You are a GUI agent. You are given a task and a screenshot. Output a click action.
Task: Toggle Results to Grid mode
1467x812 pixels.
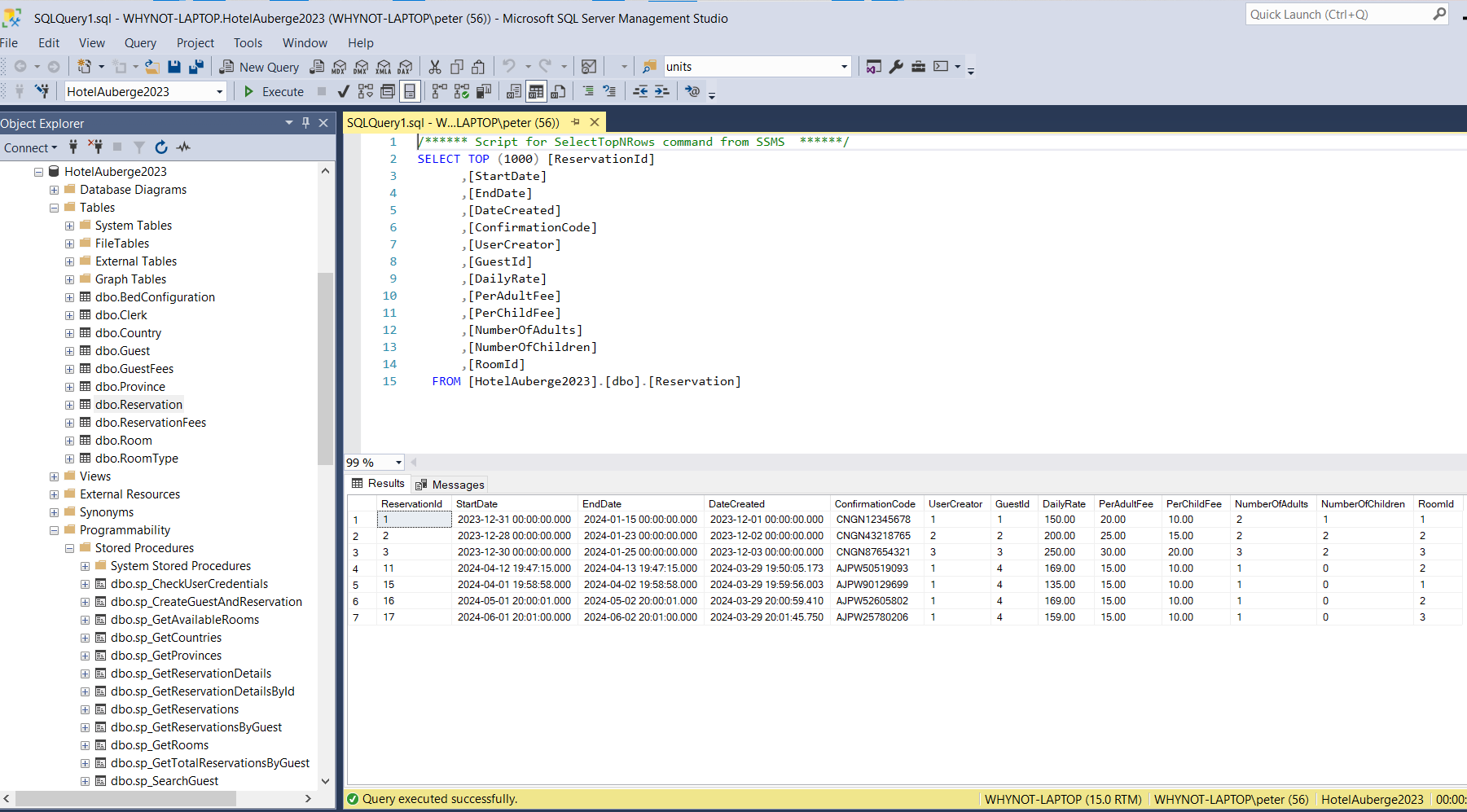click(x=536, y=92)
